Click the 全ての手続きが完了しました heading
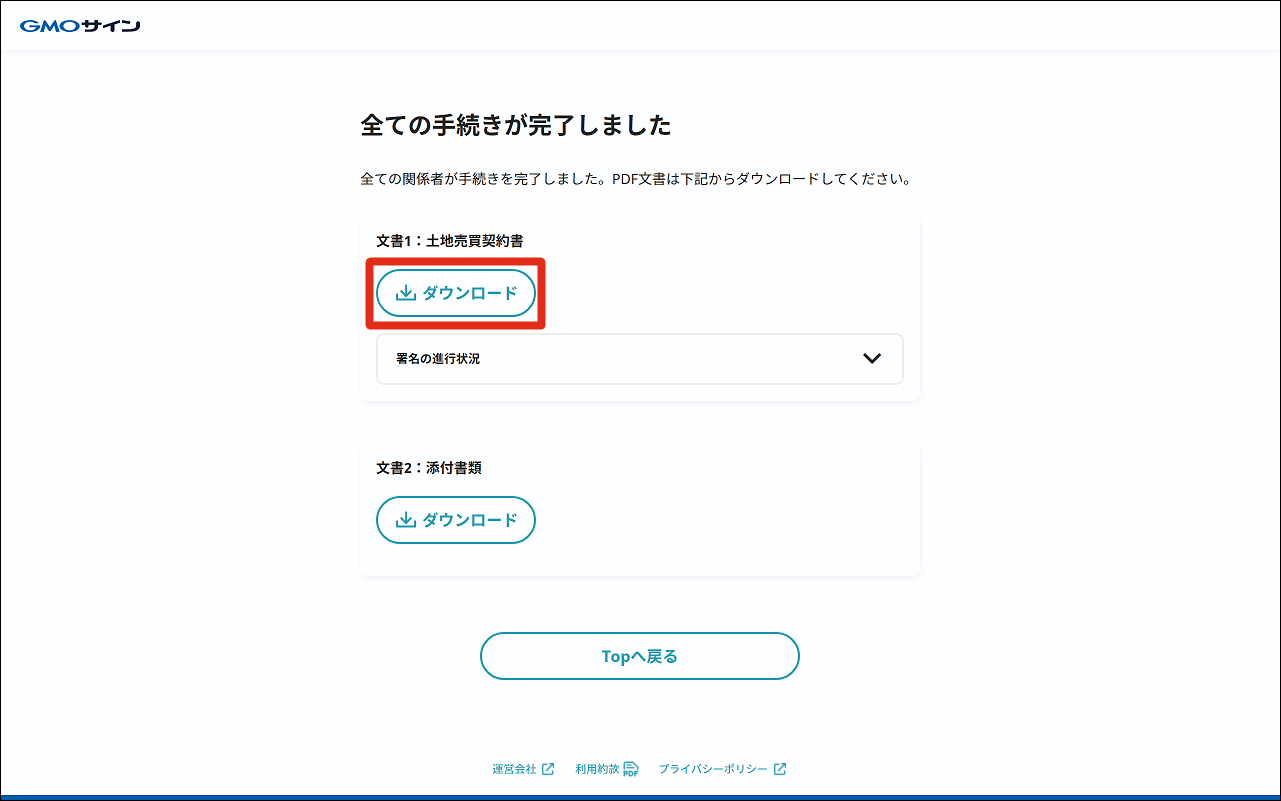The width and height of the screenshot is (1281, 801). 515,126
